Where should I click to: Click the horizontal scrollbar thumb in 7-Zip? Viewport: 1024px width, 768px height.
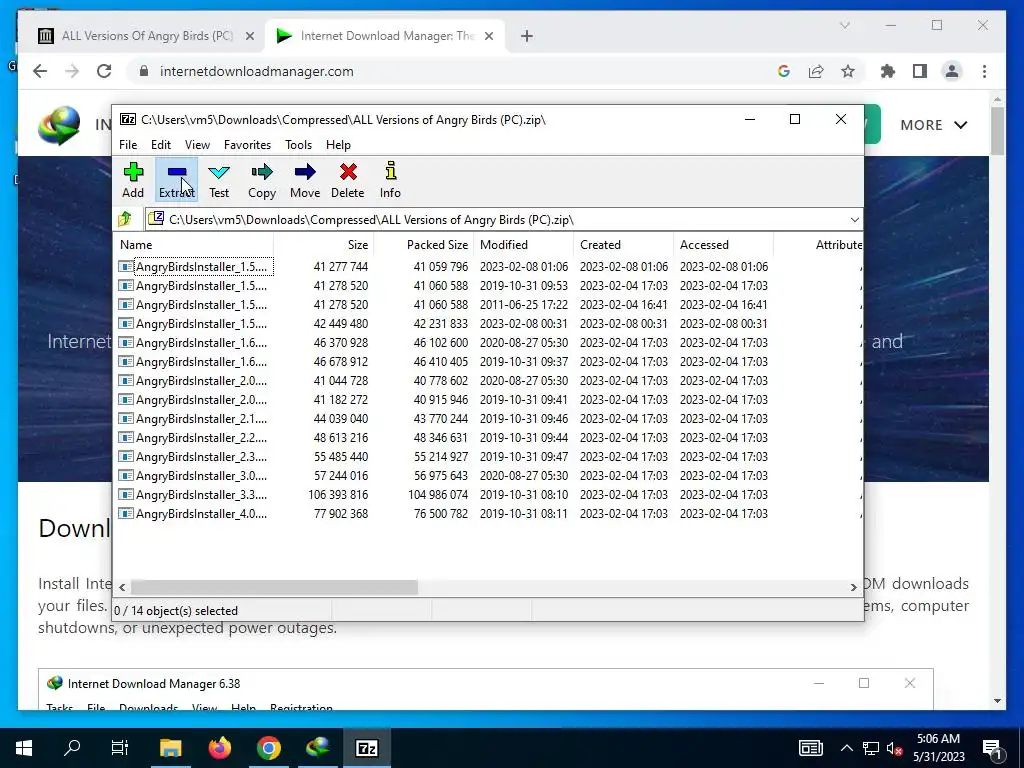pyautogui.click(x=274, y=587)
